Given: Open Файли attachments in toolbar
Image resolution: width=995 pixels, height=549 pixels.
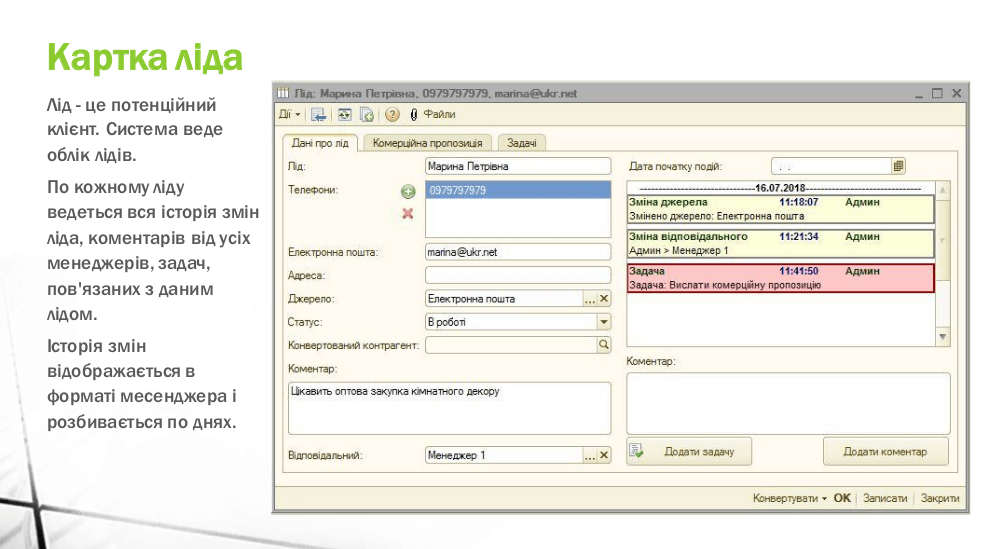Looking at the screenshot, I should (433, 115).
